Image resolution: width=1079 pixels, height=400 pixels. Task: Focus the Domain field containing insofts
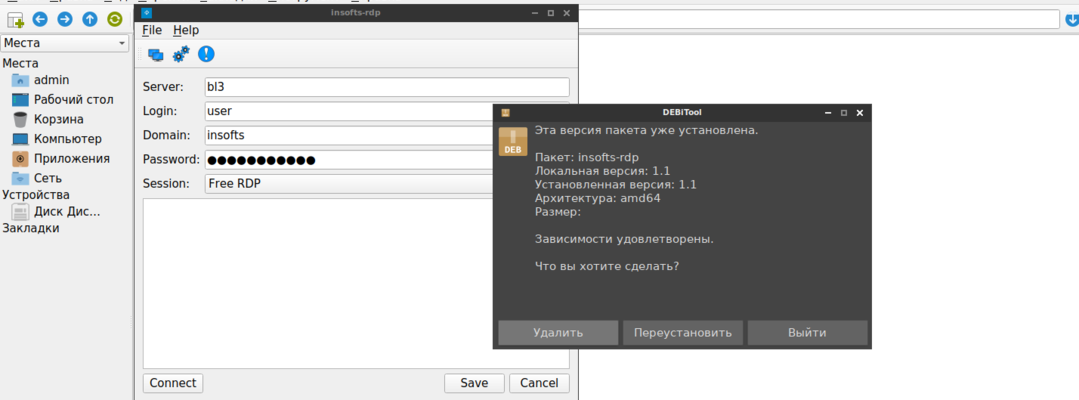click(387, 136)
